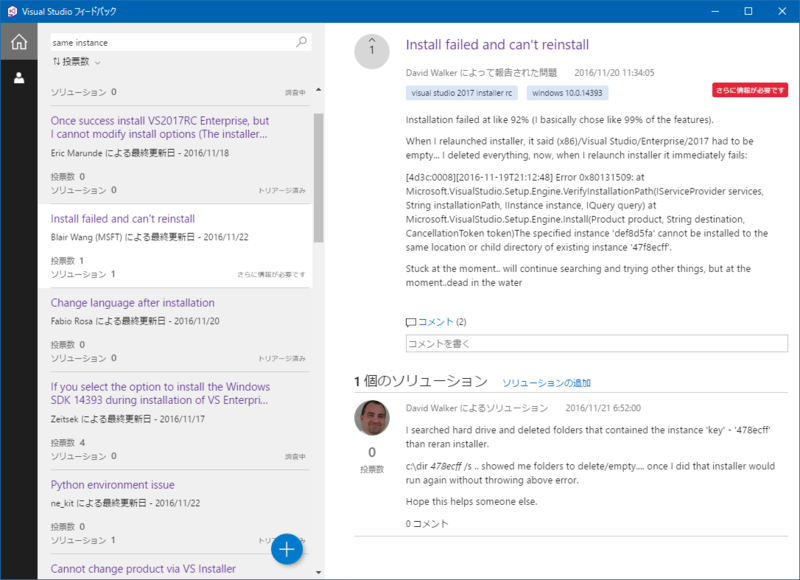Maximize the Visual Studio Feedback window

(x=748, y=11)
